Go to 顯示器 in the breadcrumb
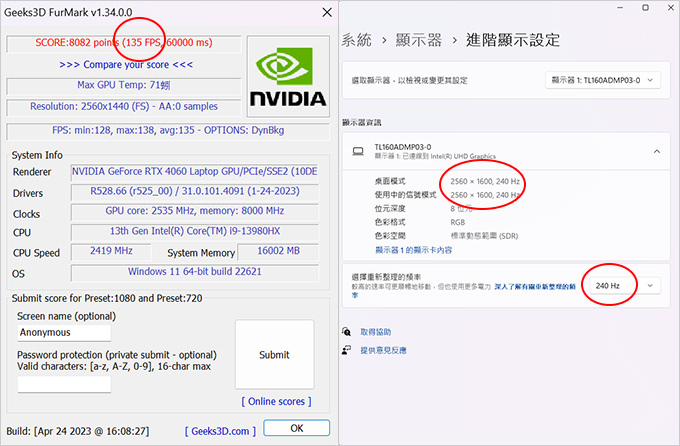The height and width of the screenshot is (446, 680). coord(418,40)
